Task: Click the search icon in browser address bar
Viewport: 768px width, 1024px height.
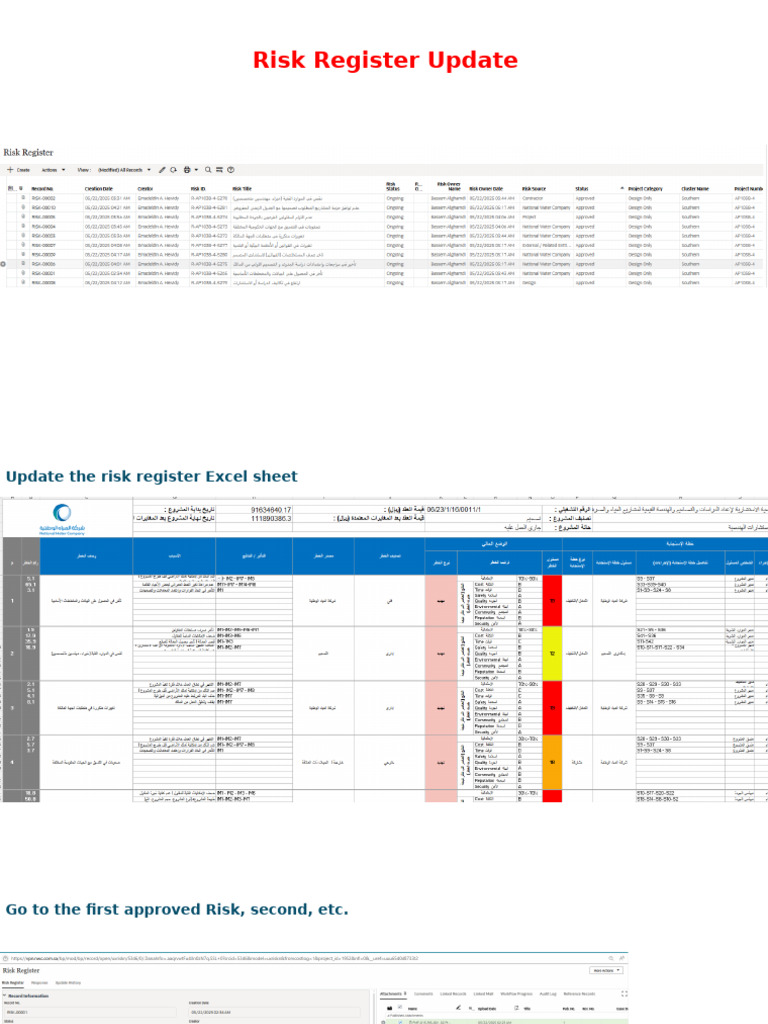Action: 611,959
